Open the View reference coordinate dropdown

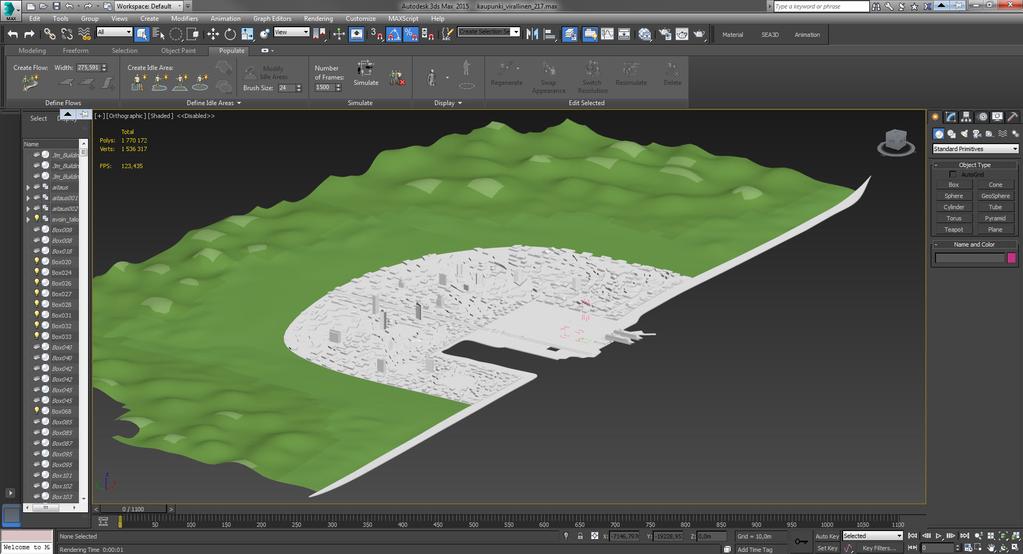[x=291, y=31]
